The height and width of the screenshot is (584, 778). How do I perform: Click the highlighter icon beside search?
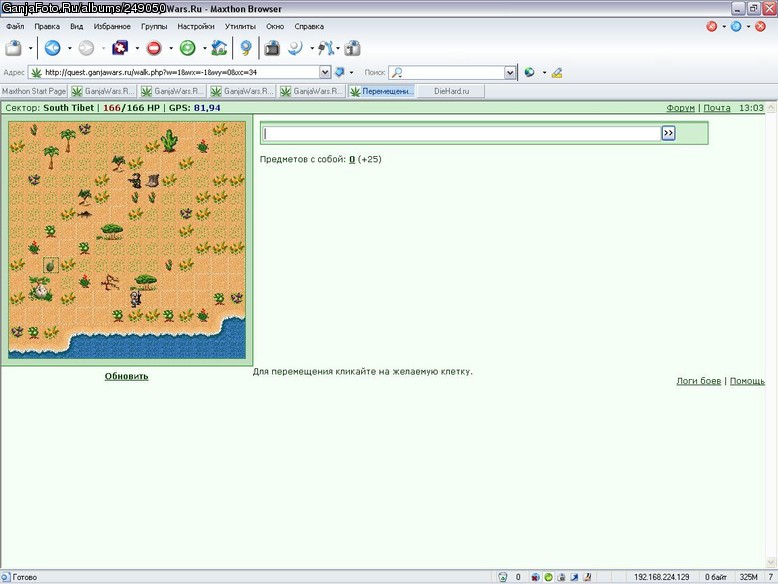coord(557,72)
